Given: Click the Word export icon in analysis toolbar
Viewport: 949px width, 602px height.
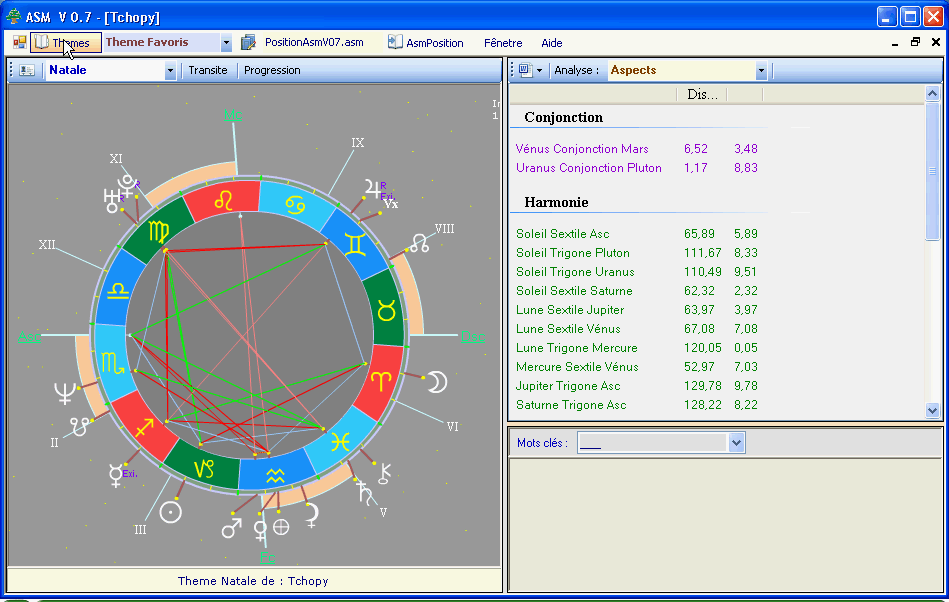Looking at the screenshot, I should pyautogui.click(x=525, y=70).
